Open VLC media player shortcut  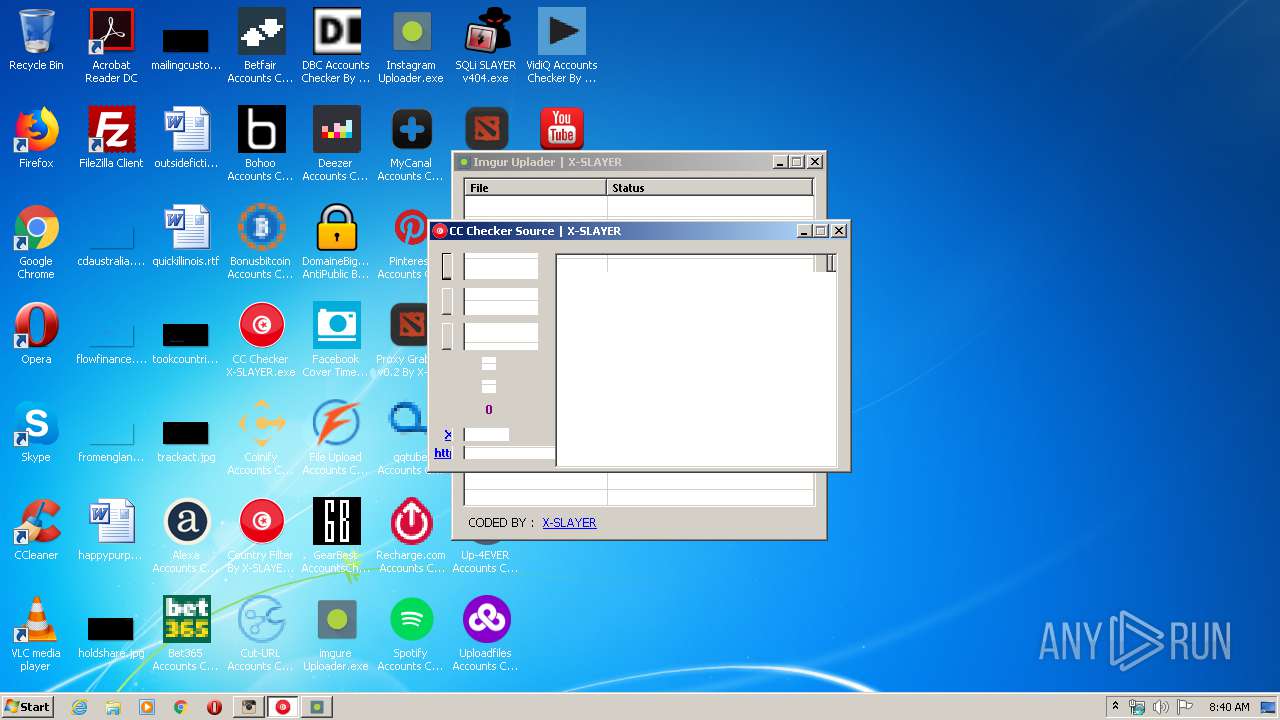36,634
